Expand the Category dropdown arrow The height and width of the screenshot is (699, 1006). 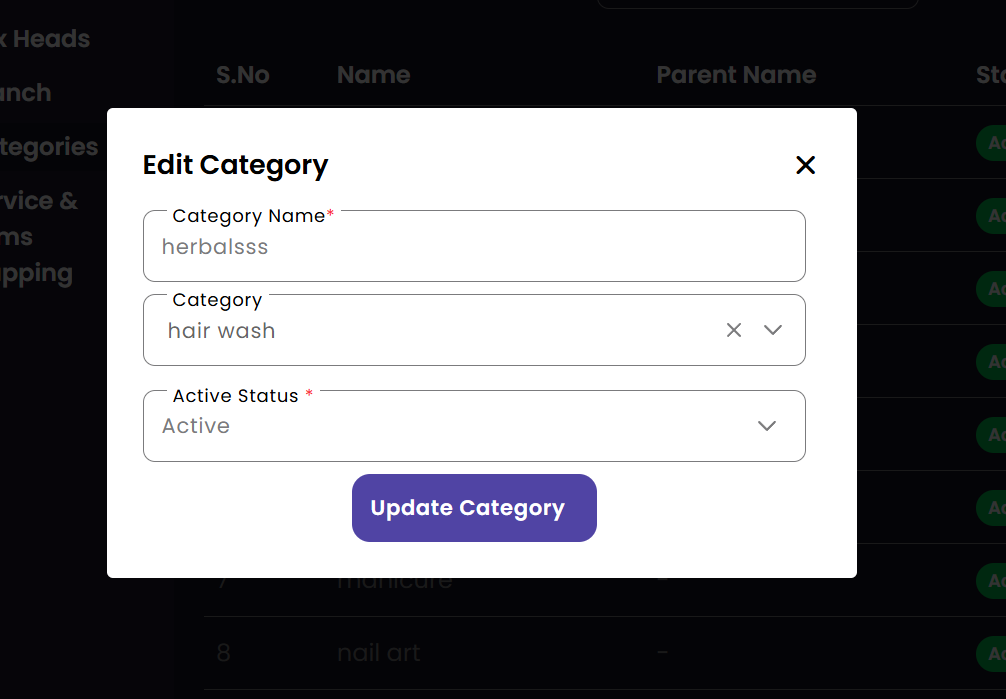click(x=773, y=330)
